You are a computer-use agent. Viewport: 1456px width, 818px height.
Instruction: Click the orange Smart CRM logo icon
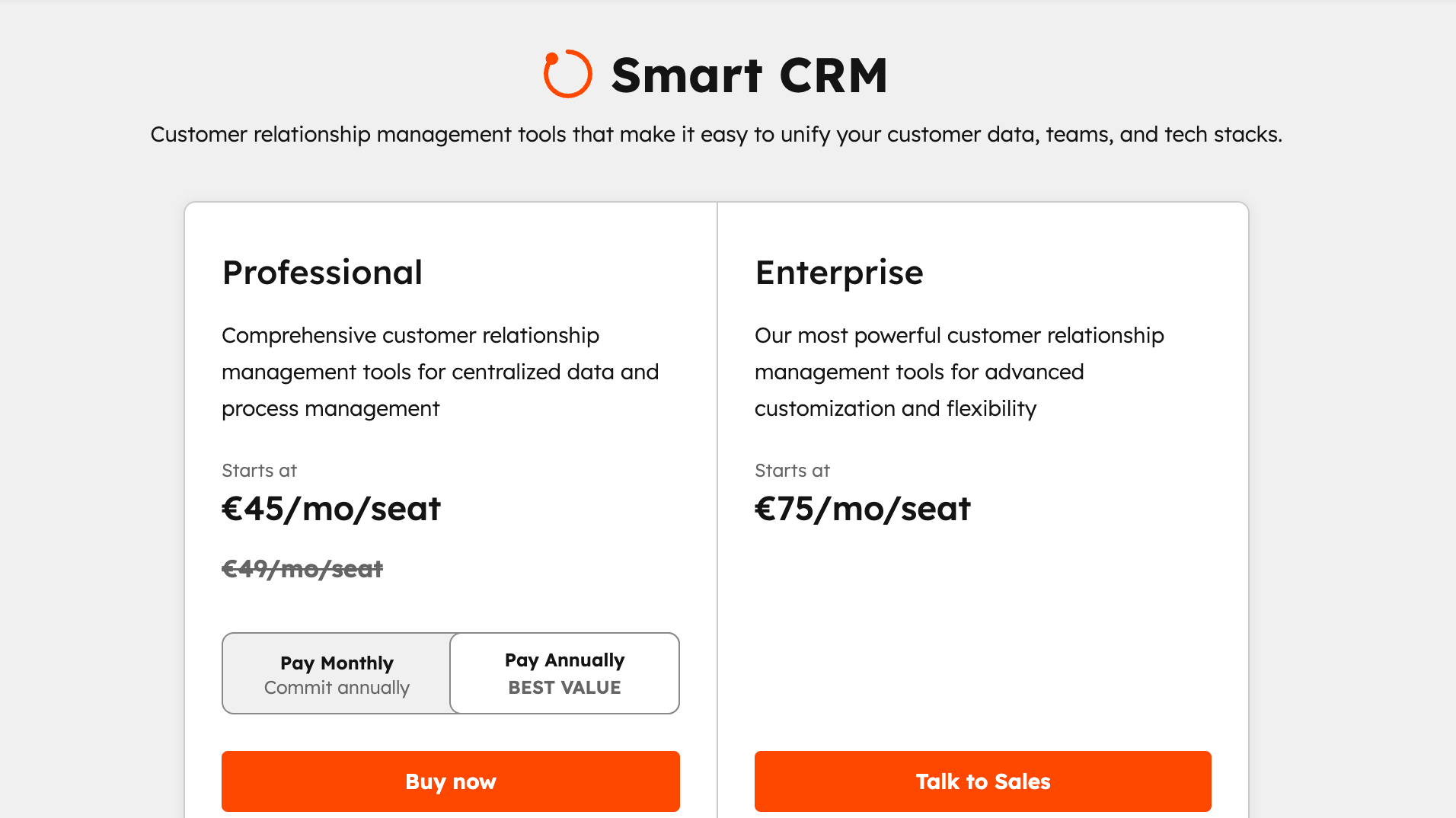point(567,74)
